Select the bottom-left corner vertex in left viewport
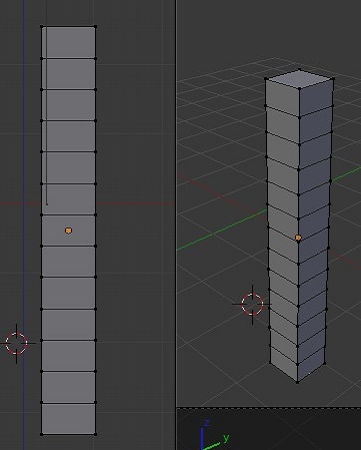 click(41, 434)
